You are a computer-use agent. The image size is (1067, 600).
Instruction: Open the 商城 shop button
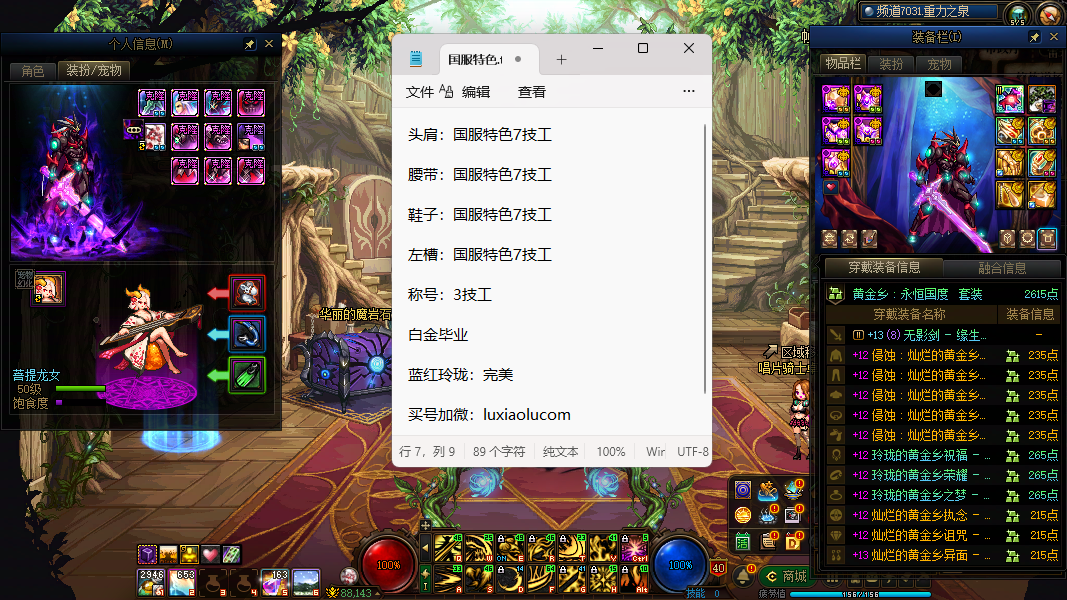[x=786, y=577]
